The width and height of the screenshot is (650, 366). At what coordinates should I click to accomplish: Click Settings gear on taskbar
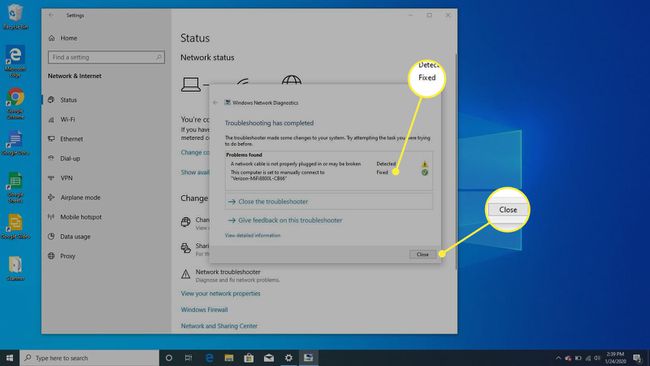coord(289,358)
